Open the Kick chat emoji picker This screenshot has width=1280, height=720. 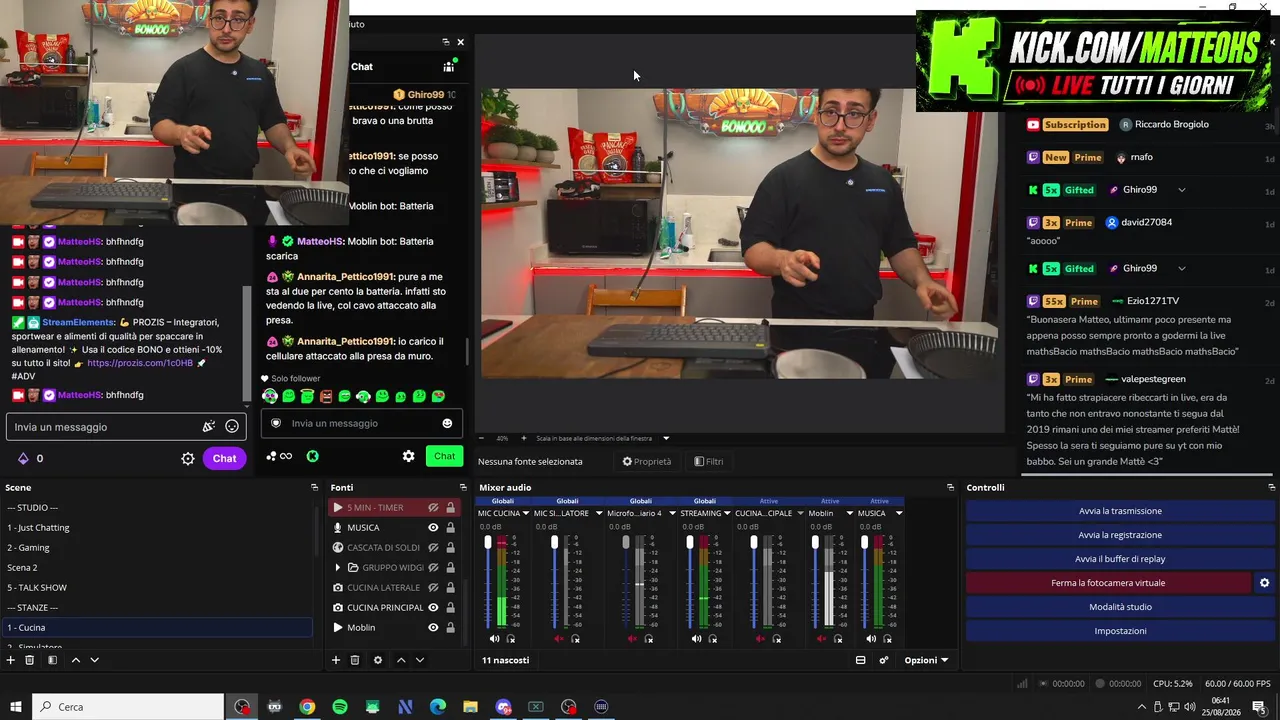point(447,423)
